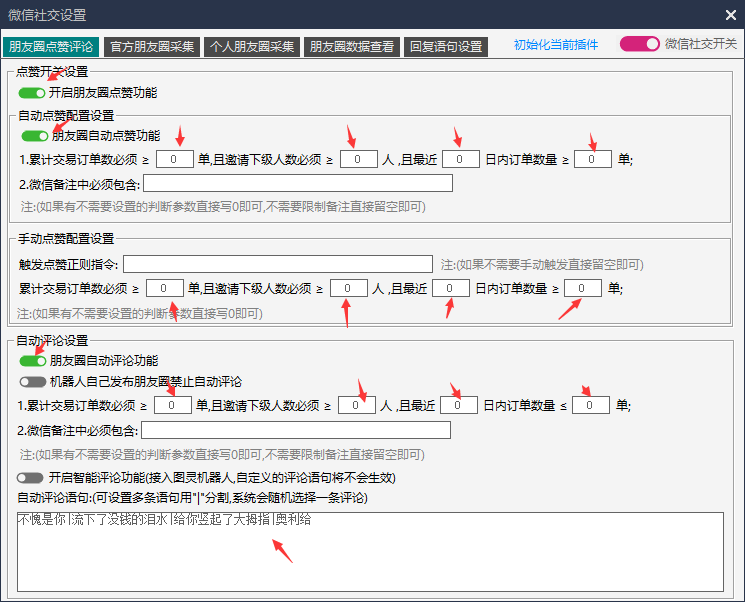The image size is (745, 602).
Task: Click the 触发点赞正则指令 input field
Action: click(x=278, y=264)
